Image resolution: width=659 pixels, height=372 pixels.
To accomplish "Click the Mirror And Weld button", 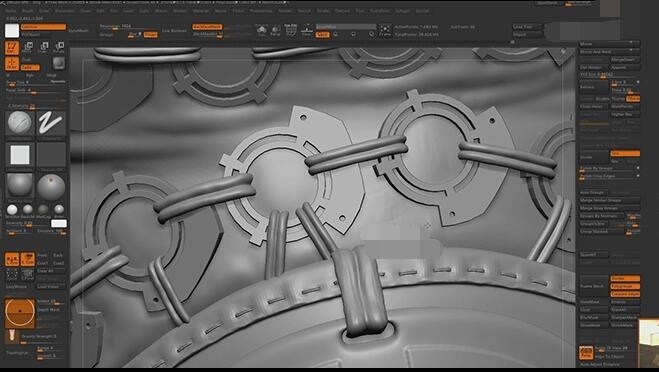I will [609, 52].
